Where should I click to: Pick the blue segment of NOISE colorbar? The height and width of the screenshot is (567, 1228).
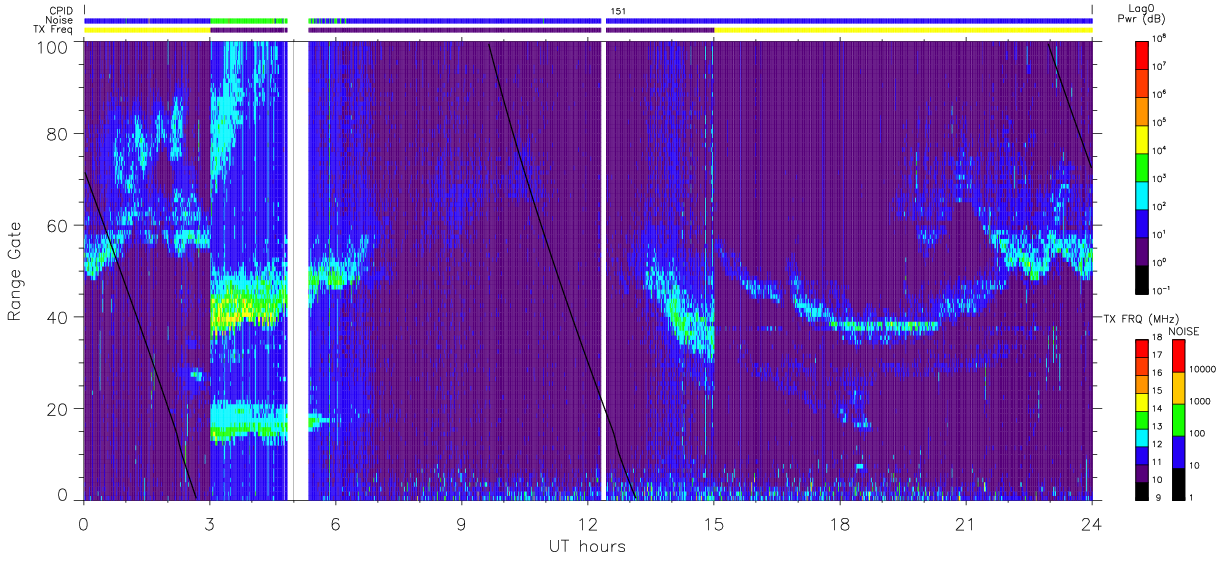(x=1177, y=450)
